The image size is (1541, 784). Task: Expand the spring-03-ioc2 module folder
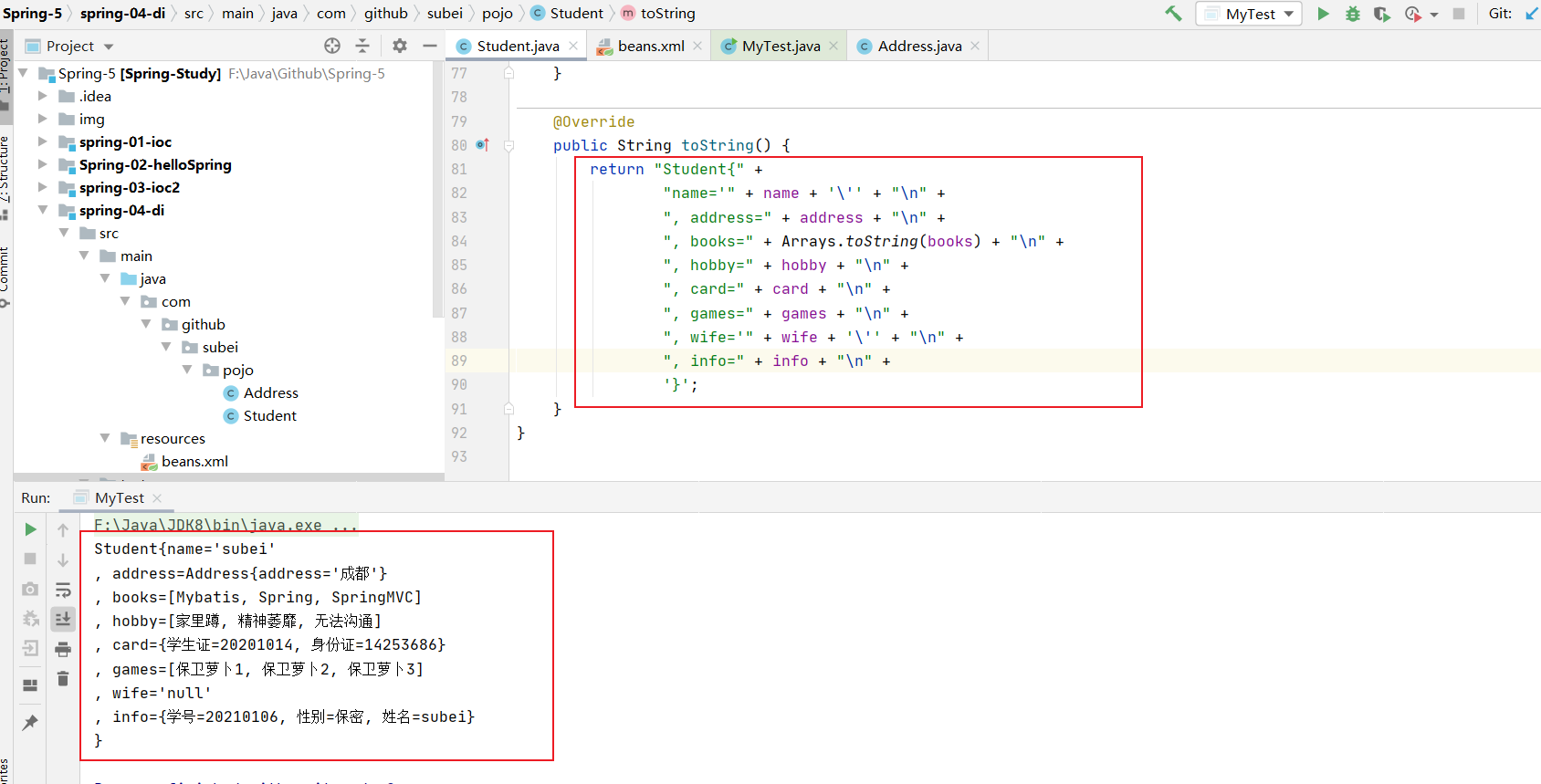pyautogui.click(x=42, y=187)
